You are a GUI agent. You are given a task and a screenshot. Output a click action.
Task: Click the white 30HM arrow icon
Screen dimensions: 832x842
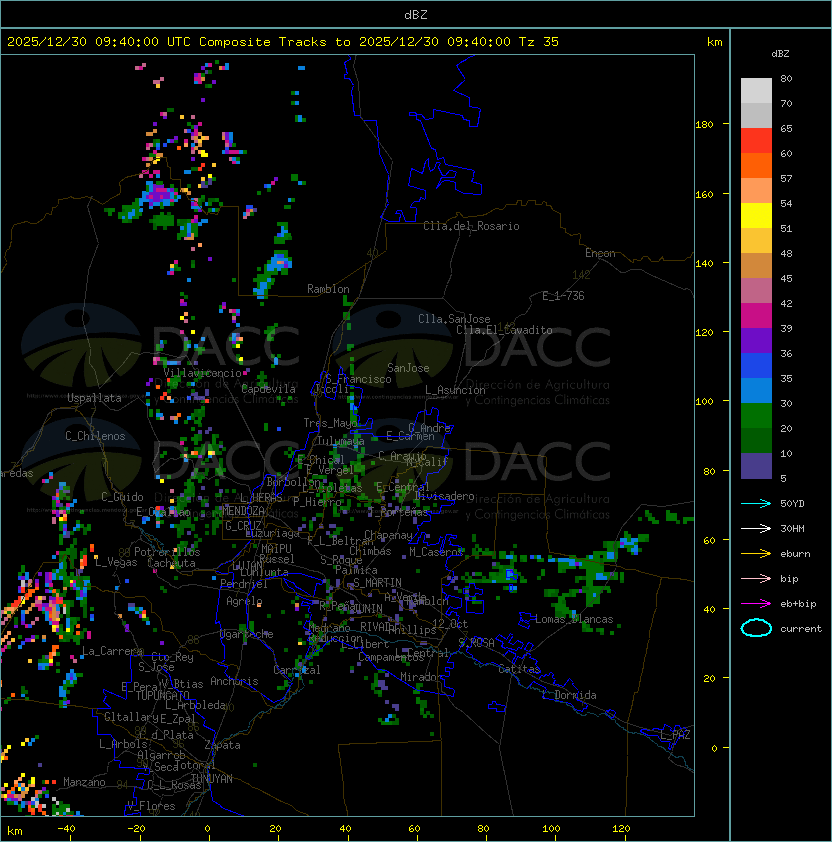[x=756, y=528]
